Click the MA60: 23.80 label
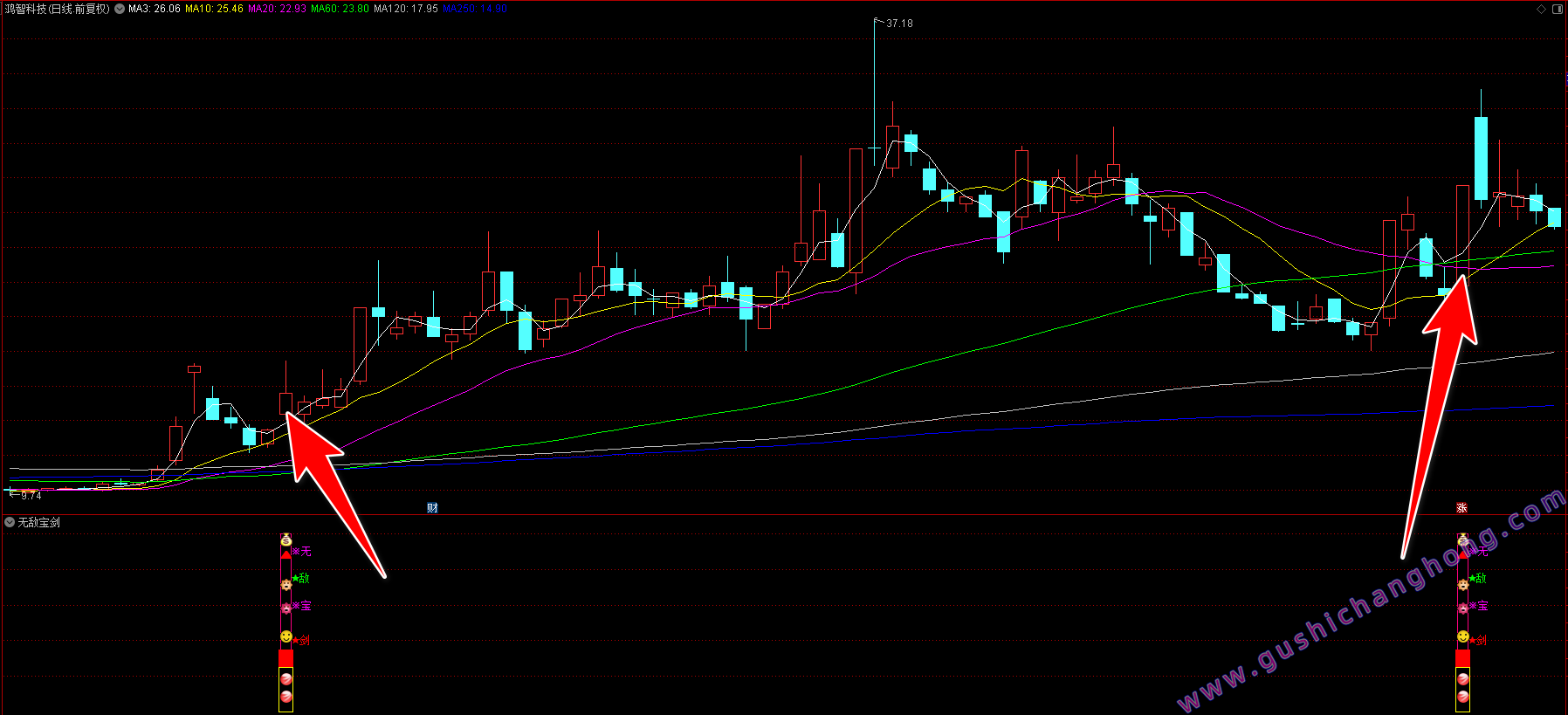The image size is (1568, 715). pyautogui.click(x=340, y=9)
